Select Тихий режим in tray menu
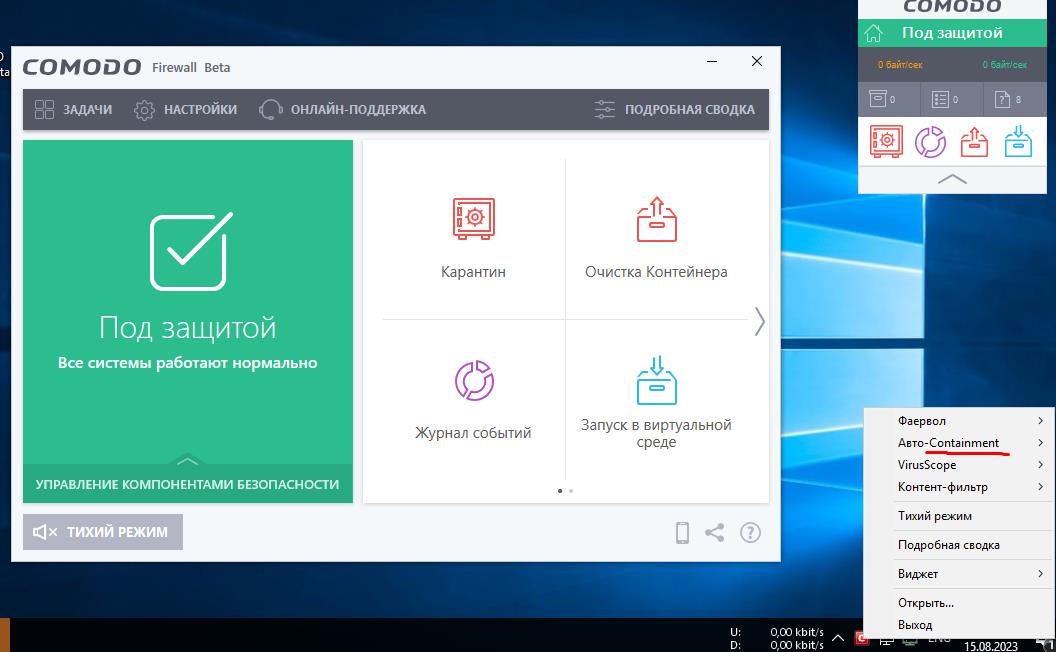The height and width of the screenshot is (652, 1056). [x=958, y=516]
